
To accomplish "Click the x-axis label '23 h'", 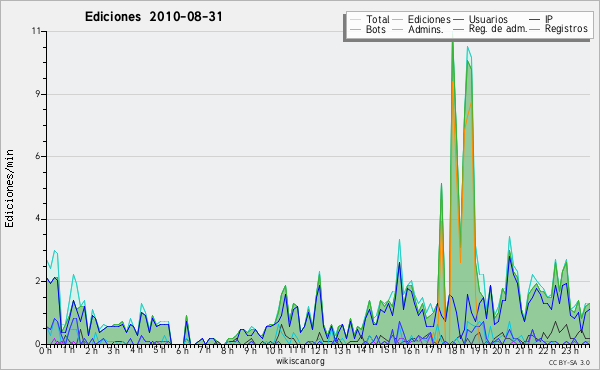I will pos(571,350).
